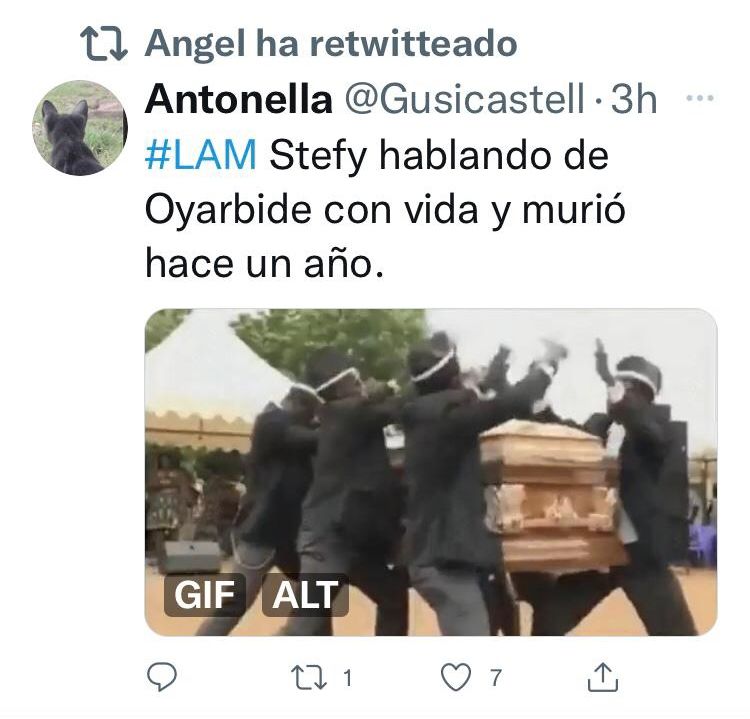Click the retweet count number 1
Viewport: 750px width, 719px height.
pos(348,678)
